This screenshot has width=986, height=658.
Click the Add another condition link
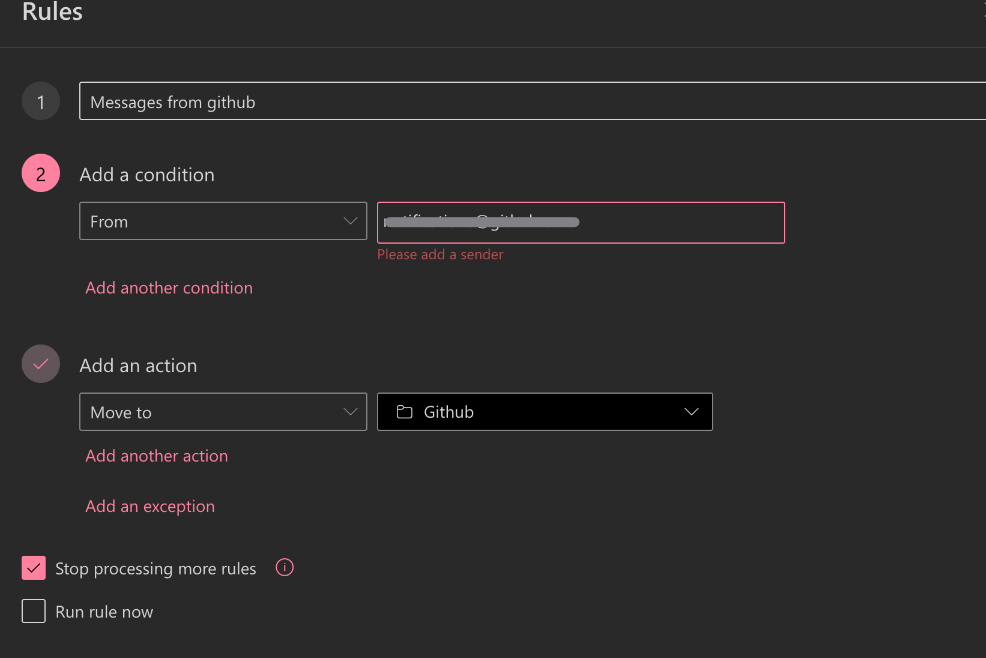(x=169, y=288)
